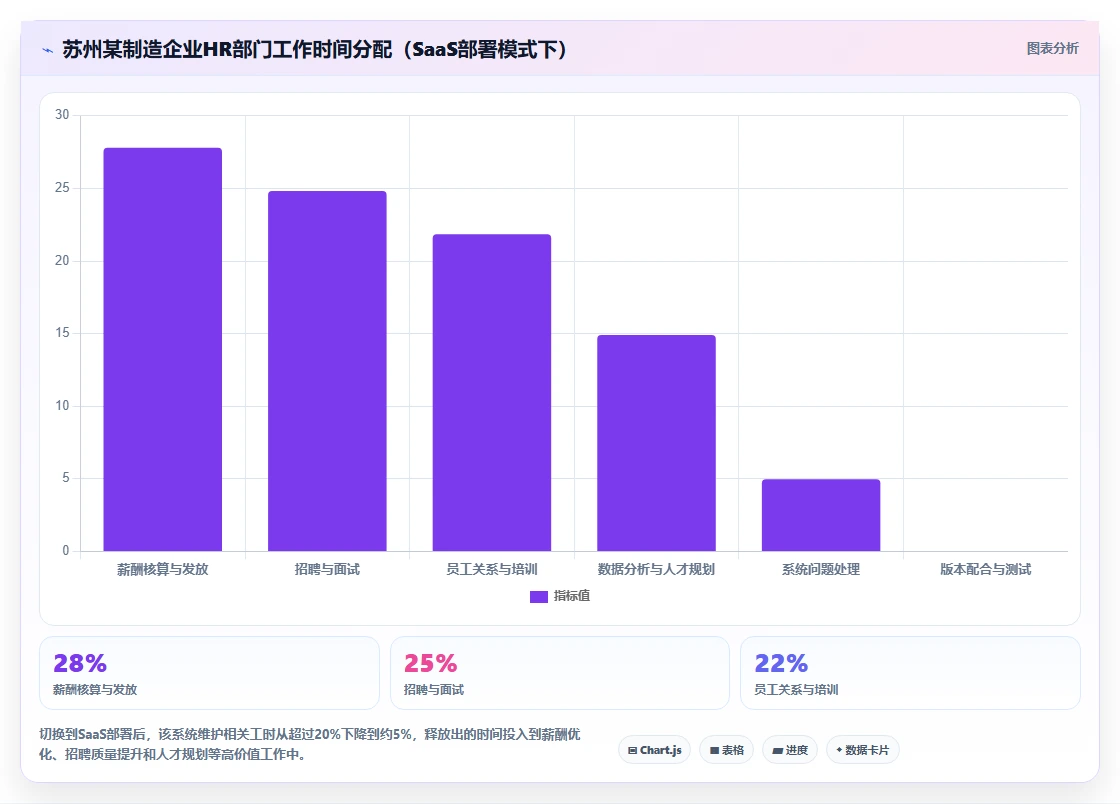Select the Chart.js tag
This screenshot has width=1120, height=804.
coord(654,750)
